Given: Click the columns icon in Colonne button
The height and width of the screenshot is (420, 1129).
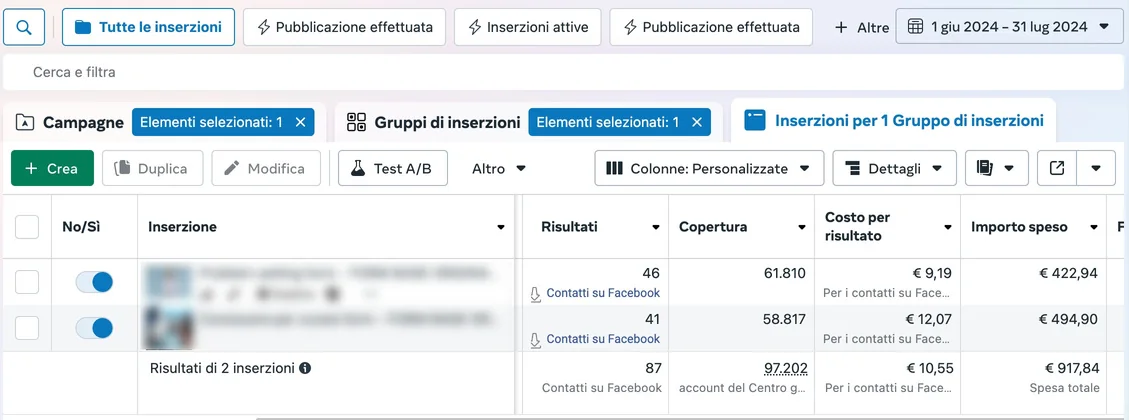Looking at the screenshot, I should click(x=614, y=168).
